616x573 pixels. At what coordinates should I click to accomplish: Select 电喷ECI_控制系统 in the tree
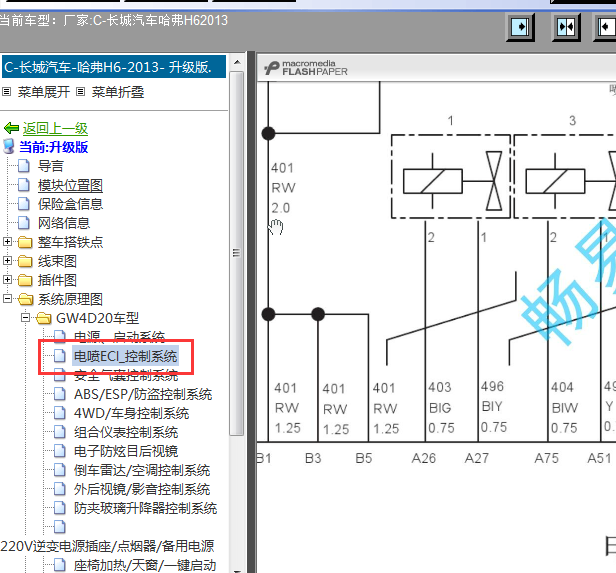tap(126, 356)
